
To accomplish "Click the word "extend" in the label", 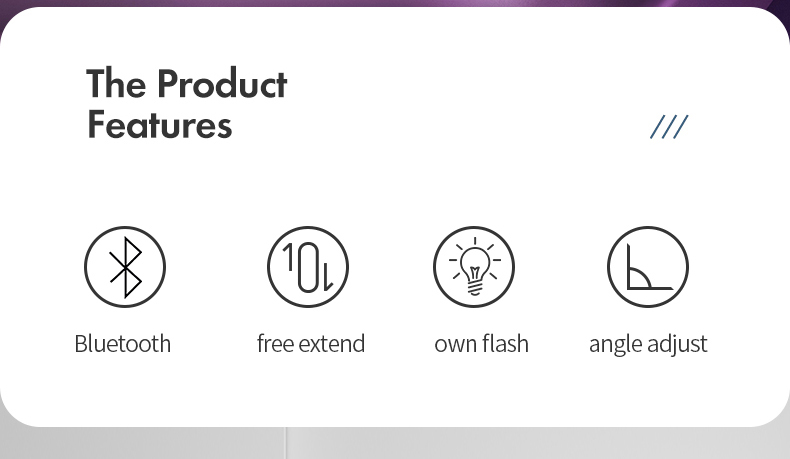I will [332, 344].
